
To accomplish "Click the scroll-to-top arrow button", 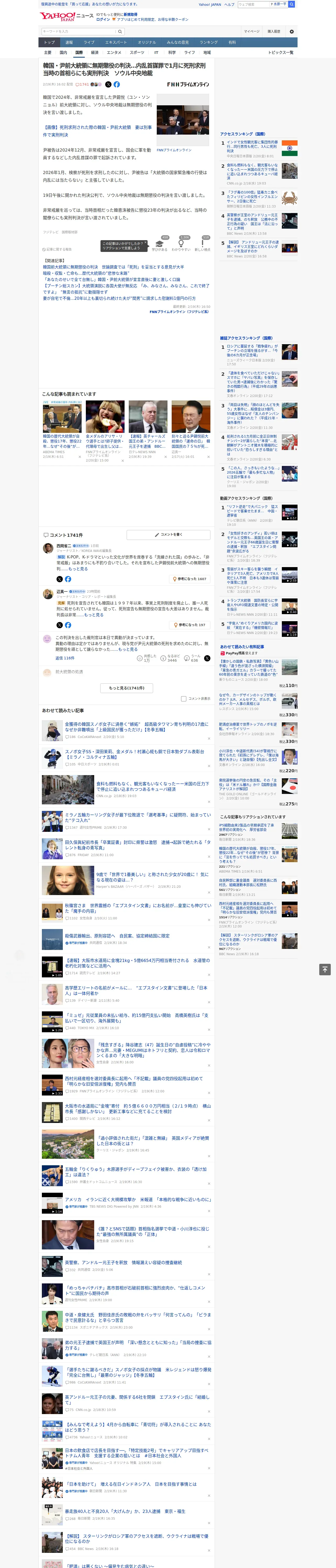I will pyautogui.click(x=325, y=969).
